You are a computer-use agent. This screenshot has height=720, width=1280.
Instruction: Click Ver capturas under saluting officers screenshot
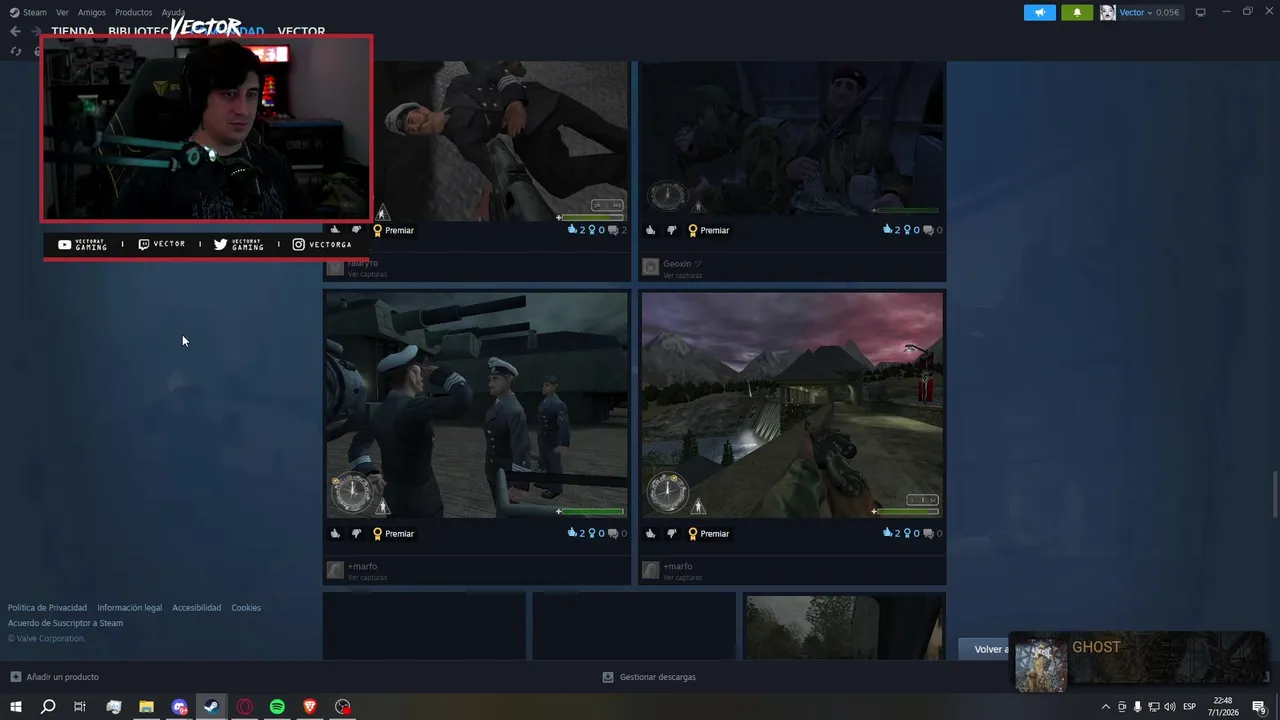[367, 577]
